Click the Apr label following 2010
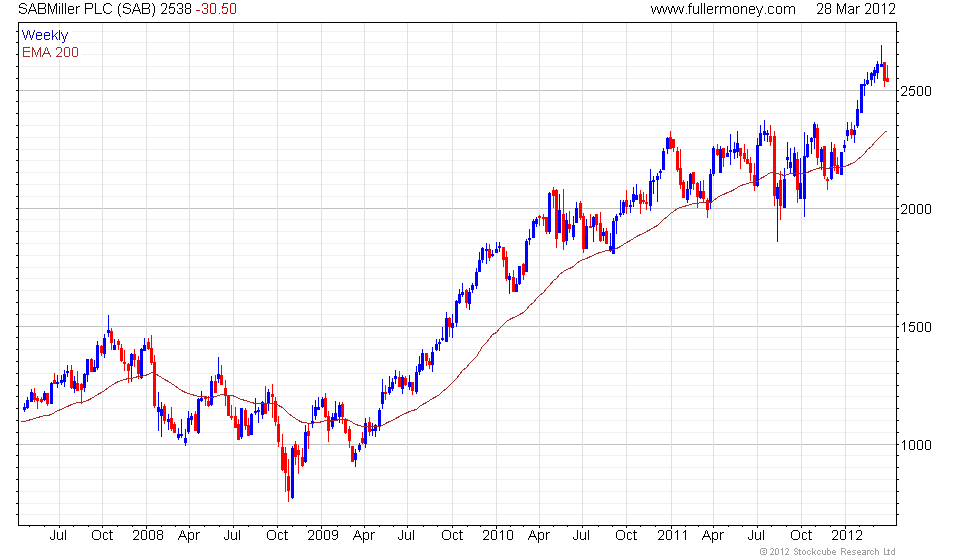This screenshot has width=980, height=560. tap(539, 536)
